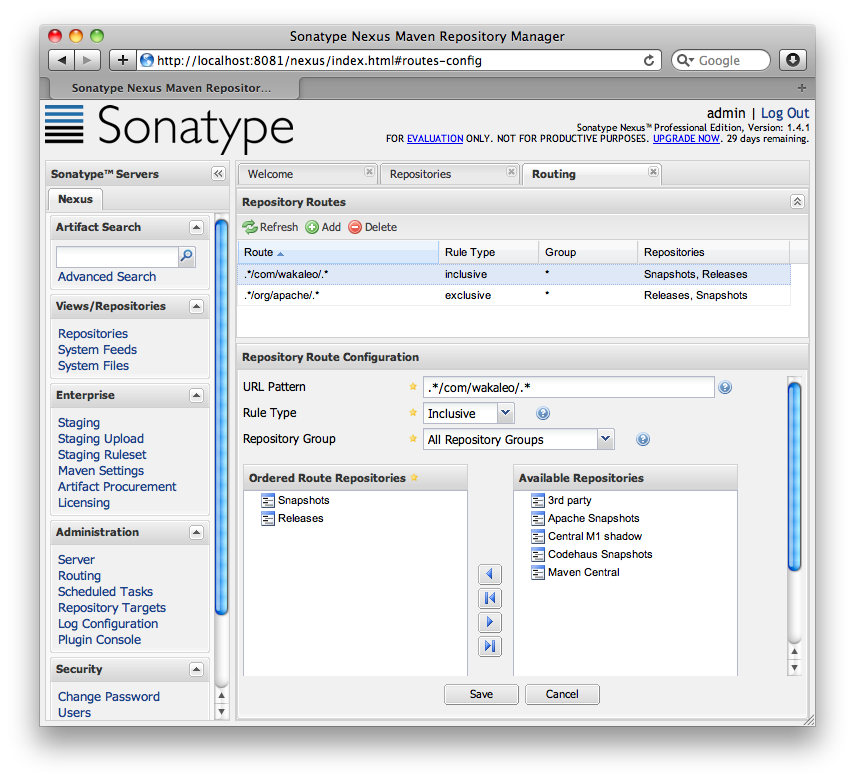Click the green Add route icon

[312, 227]
